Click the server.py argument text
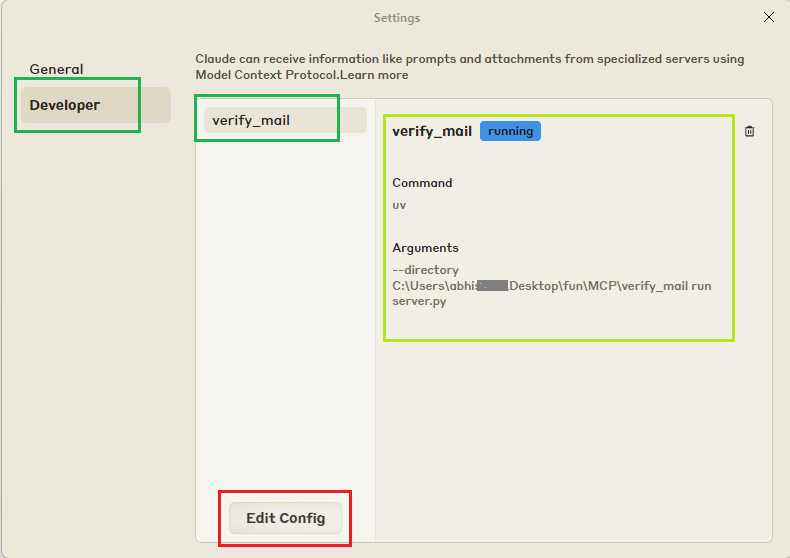The height and width of the screenshot is (558, 790). [x=419, y=301]
